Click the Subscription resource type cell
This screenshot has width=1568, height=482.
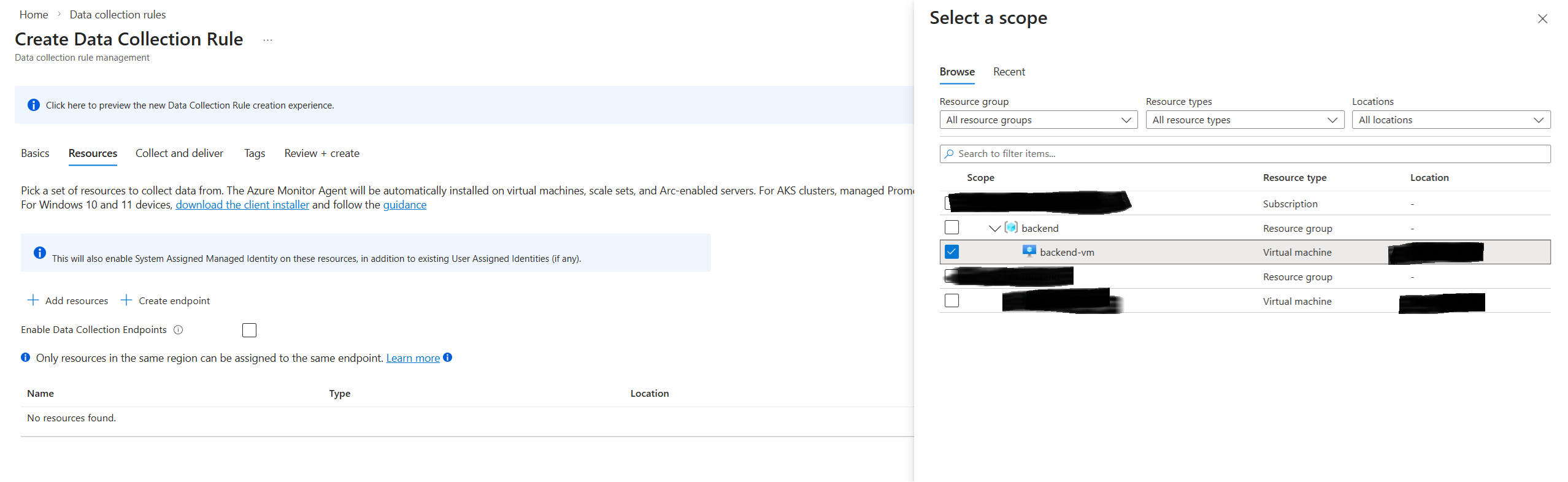(x=1290, y=204)
